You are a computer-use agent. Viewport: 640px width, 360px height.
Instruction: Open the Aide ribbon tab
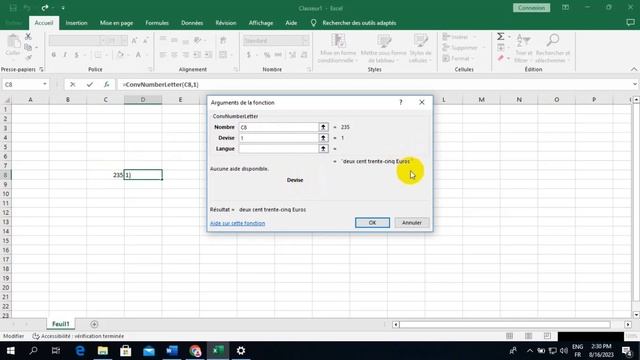tap(291, 23)
